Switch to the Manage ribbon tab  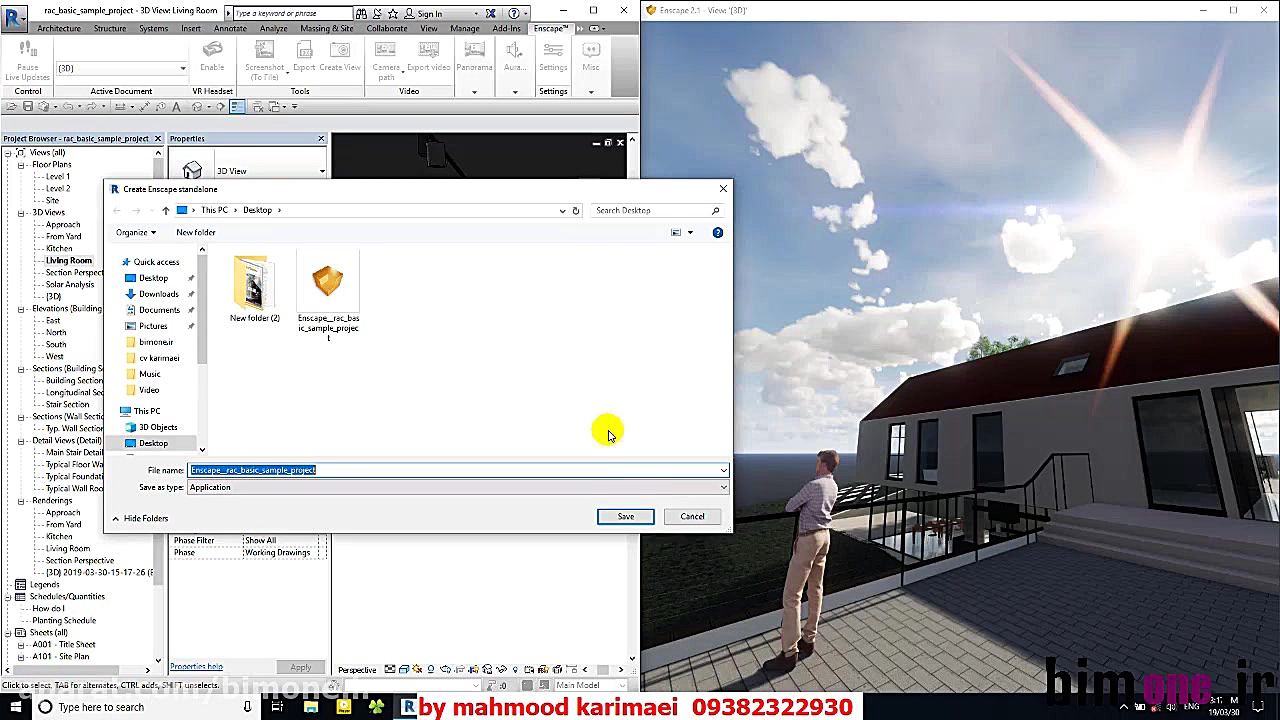pyautogui.click(x=464, y=28)
